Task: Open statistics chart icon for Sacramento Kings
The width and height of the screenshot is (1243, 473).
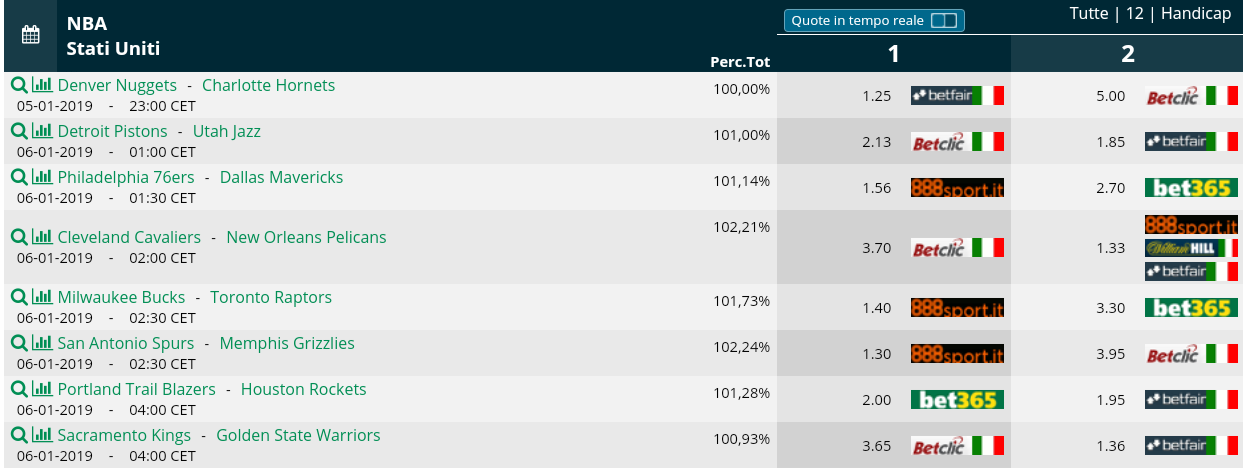Action: pyautogui.click(x=42, y=435)
